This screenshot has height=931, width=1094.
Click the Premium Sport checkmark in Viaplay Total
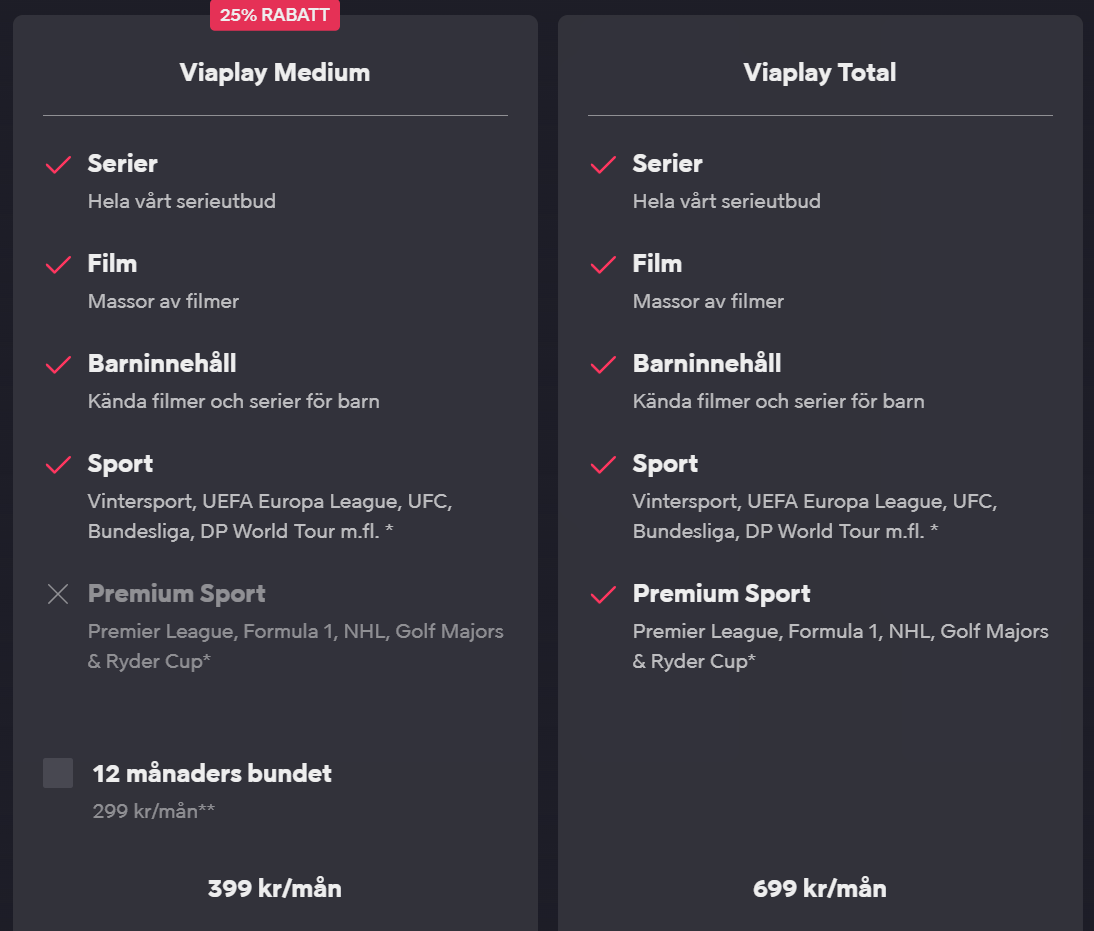tap(603, 594)
